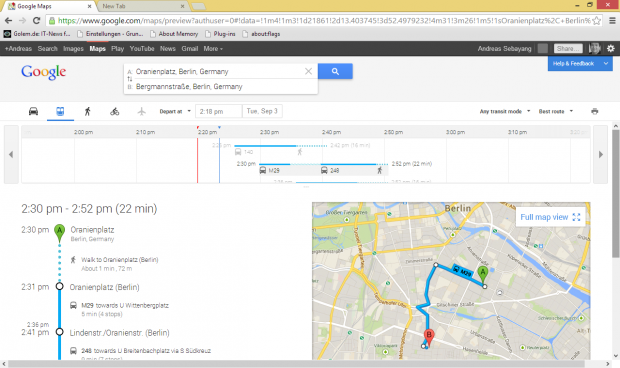Open Full map view
Viewport: 620px width, 368px height.
[550, 217]
